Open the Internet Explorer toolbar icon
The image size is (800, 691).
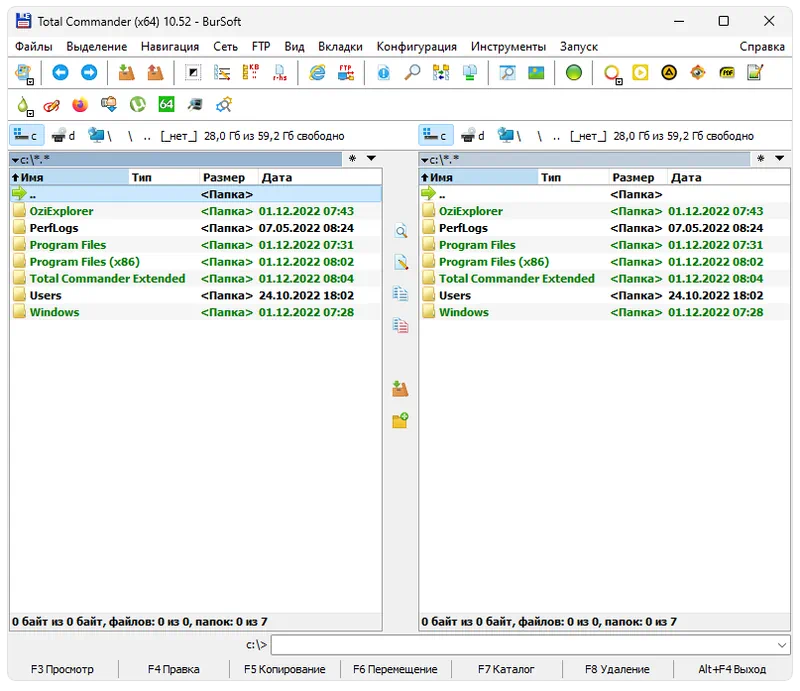[x=317, y=72]
